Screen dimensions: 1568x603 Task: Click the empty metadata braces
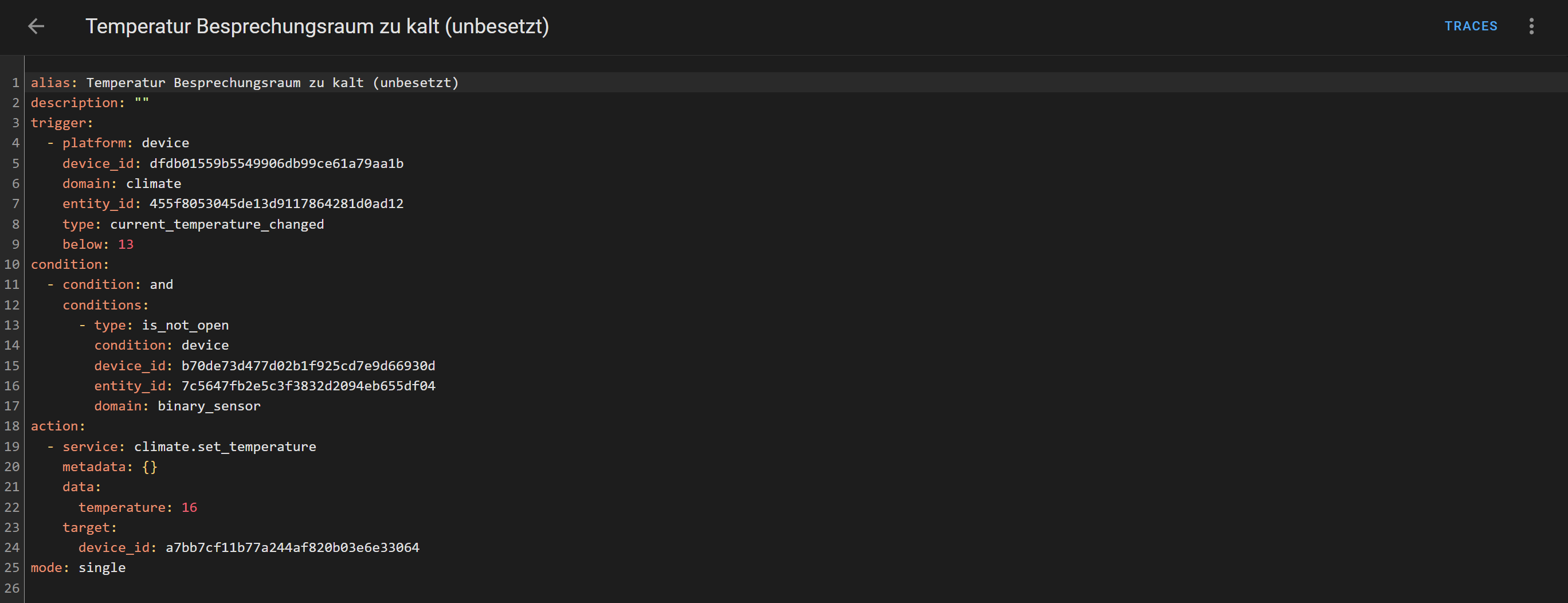click(x=150, y=467)
